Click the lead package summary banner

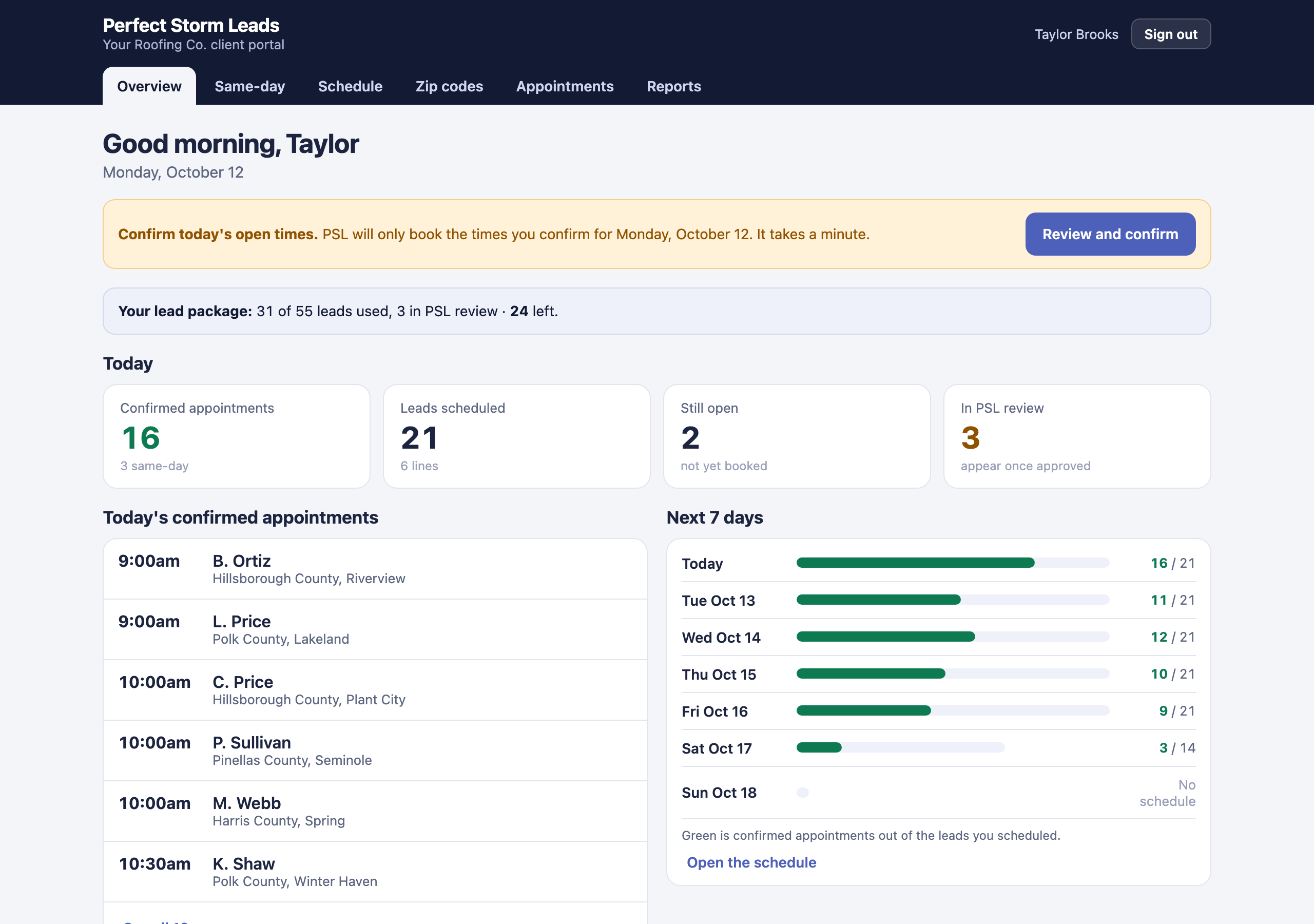(656, 311)
